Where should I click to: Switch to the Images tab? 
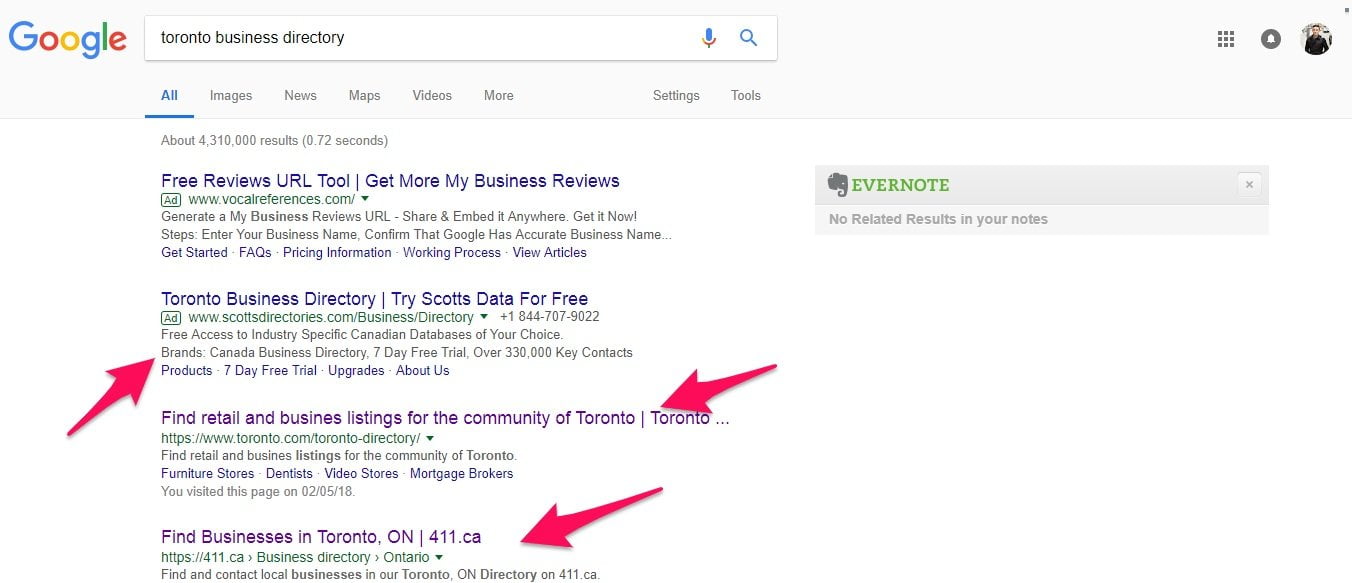pos(231,96)
